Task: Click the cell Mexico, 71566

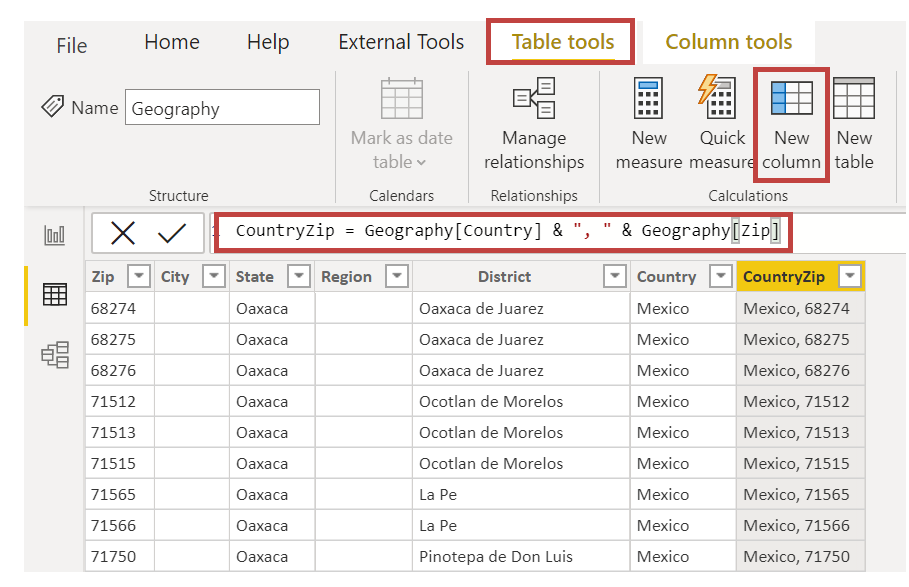Action: (x=801, y=525)
